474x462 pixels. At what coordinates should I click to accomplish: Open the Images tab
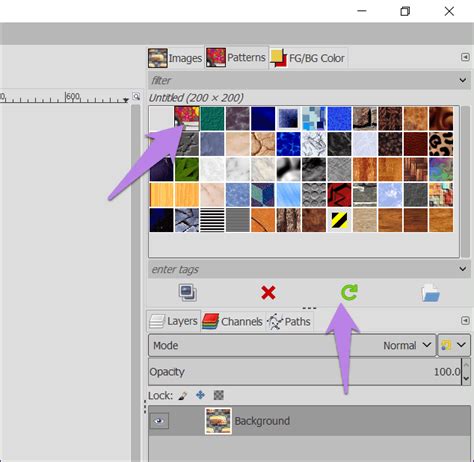(175, 58)
